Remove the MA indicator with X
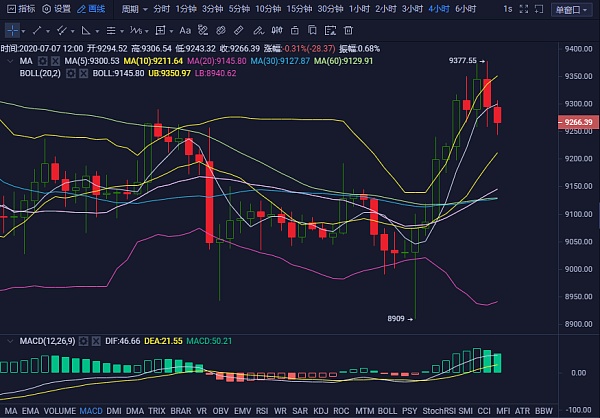Image resolution: width=600 pixels, height=418 pixels. tap(55, 61)
